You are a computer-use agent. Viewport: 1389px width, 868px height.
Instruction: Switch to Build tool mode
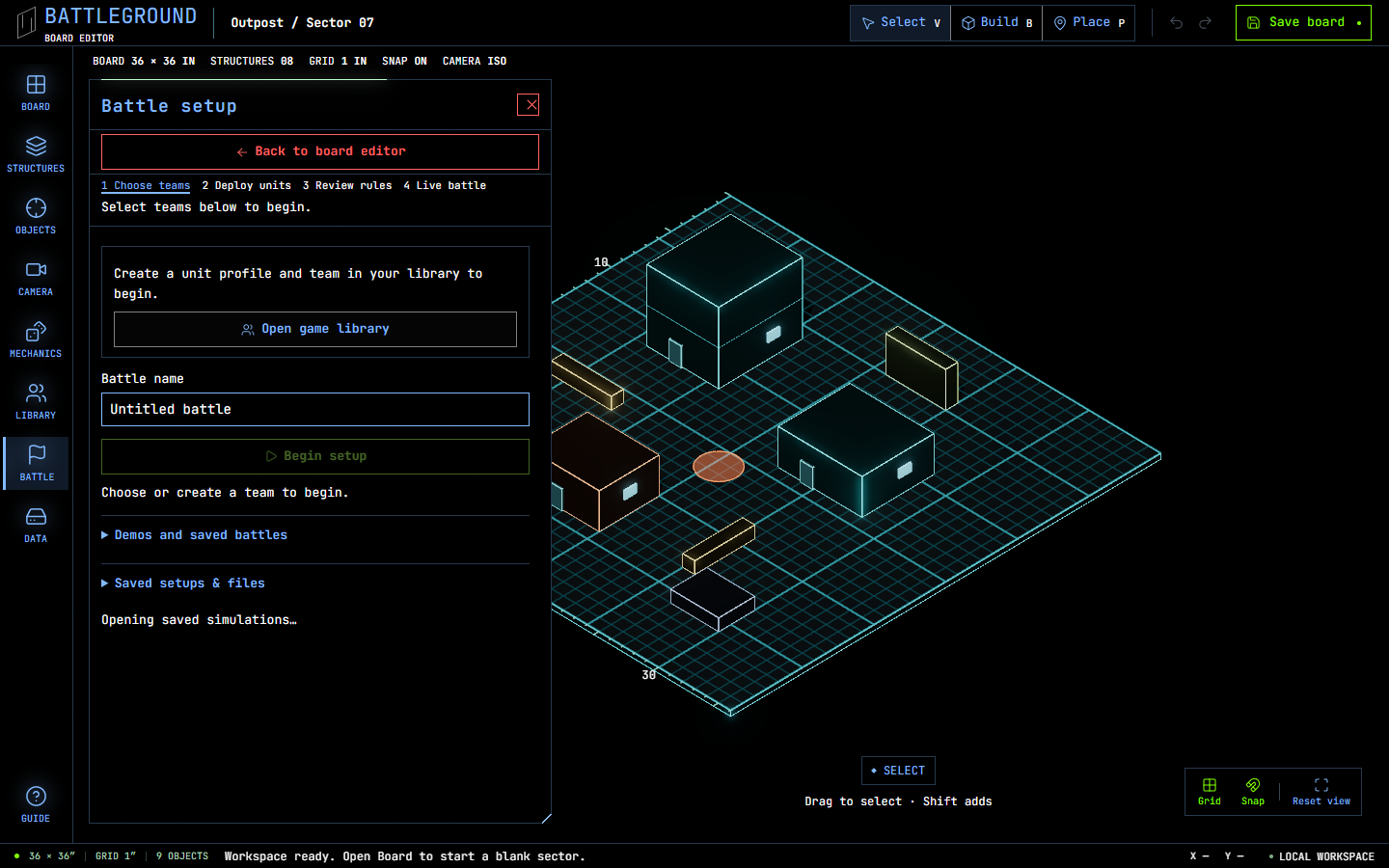tap(997, 22)
